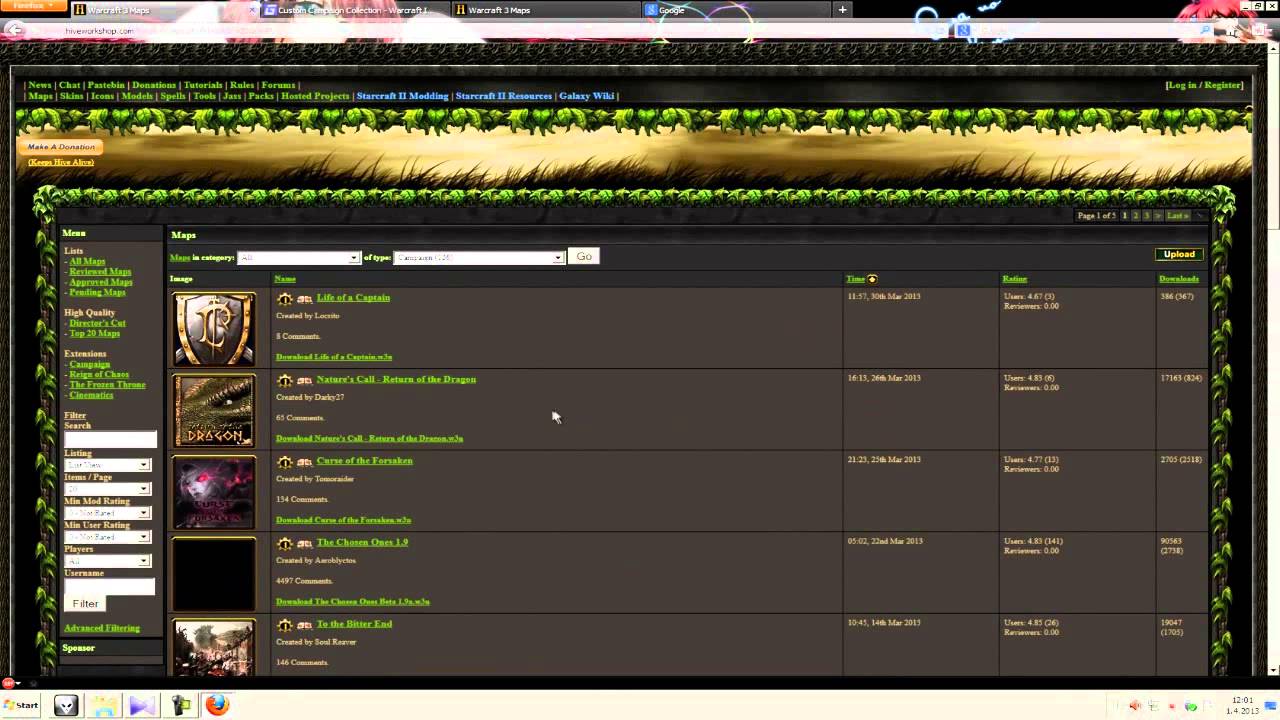Click the volume icon in the system tray
This screenshot has height=720, width=1280.
tap(1135, 706)
